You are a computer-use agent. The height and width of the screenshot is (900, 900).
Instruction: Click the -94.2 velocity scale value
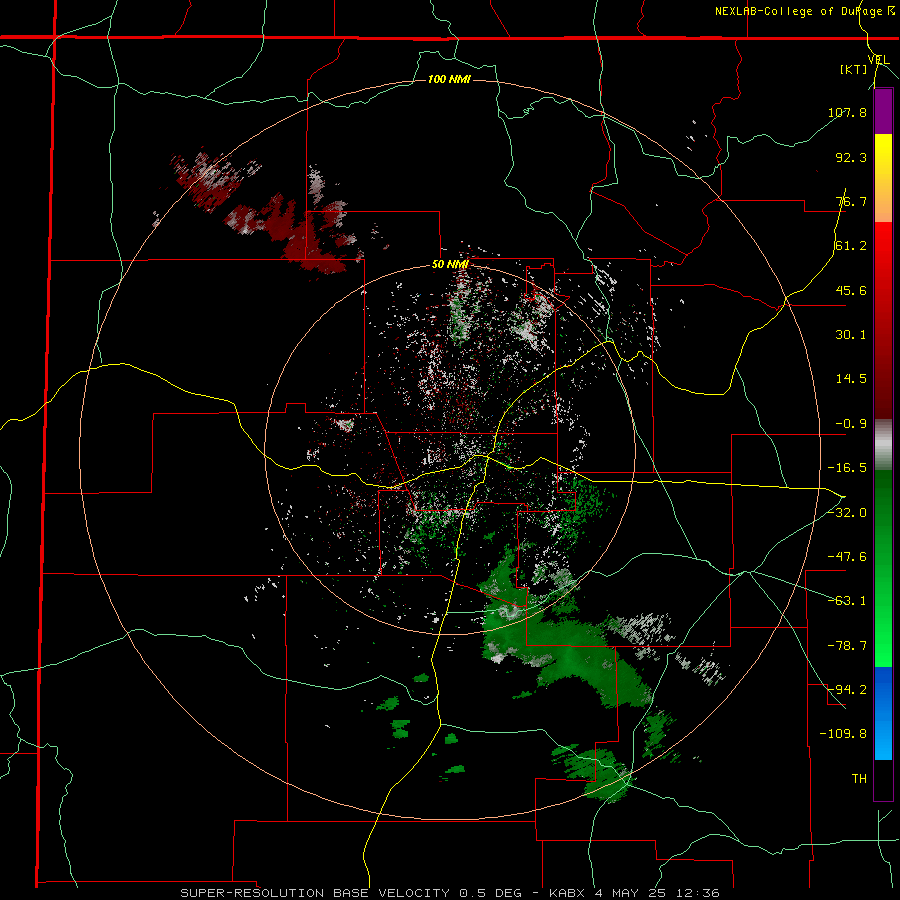[x=847, y=690]
